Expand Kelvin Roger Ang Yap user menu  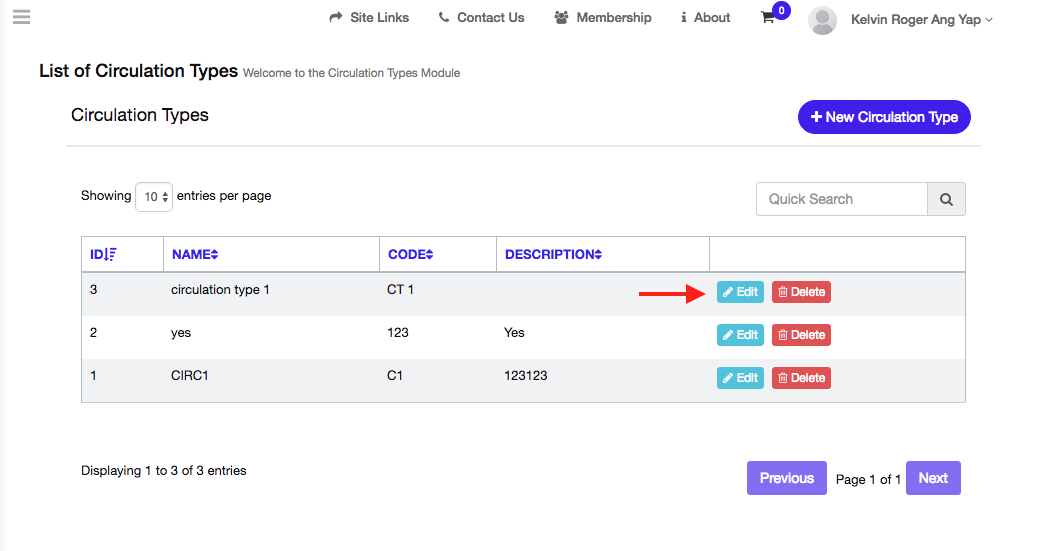point(921,20)
